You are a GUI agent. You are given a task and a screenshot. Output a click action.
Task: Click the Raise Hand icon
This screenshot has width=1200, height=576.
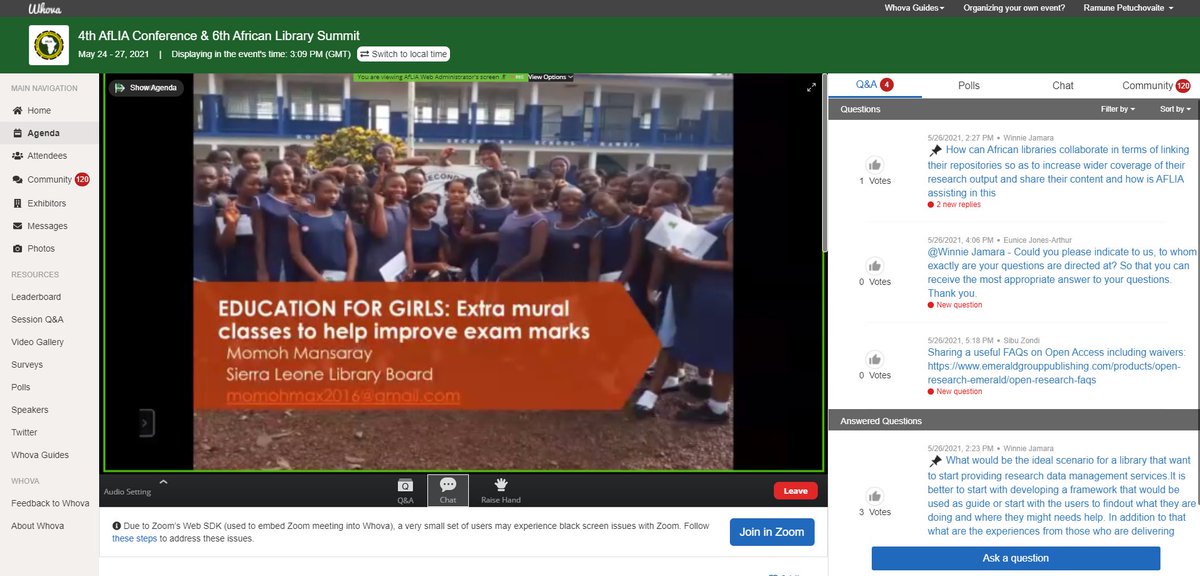tap(501, 490)
